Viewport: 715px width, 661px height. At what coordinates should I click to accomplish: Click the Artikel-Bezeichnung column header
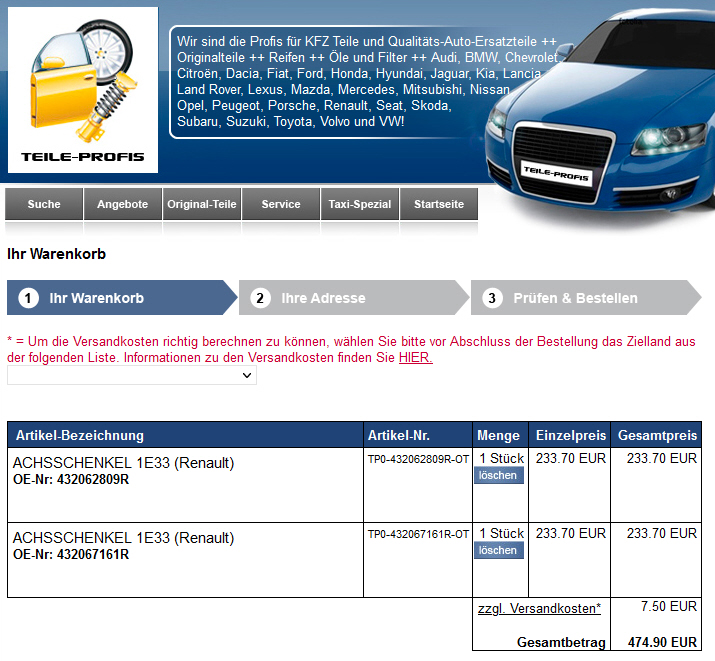pos(80,435)
